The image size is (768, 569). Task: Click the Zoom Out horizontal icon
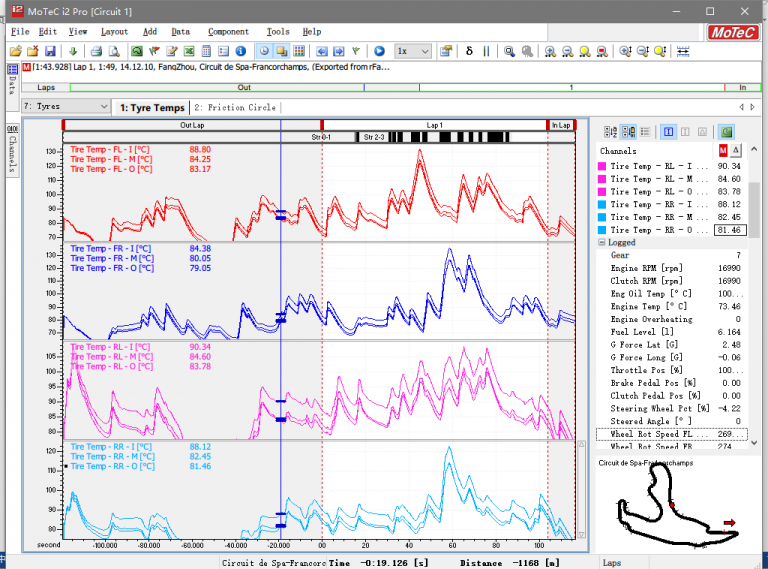tap(567, 51)
